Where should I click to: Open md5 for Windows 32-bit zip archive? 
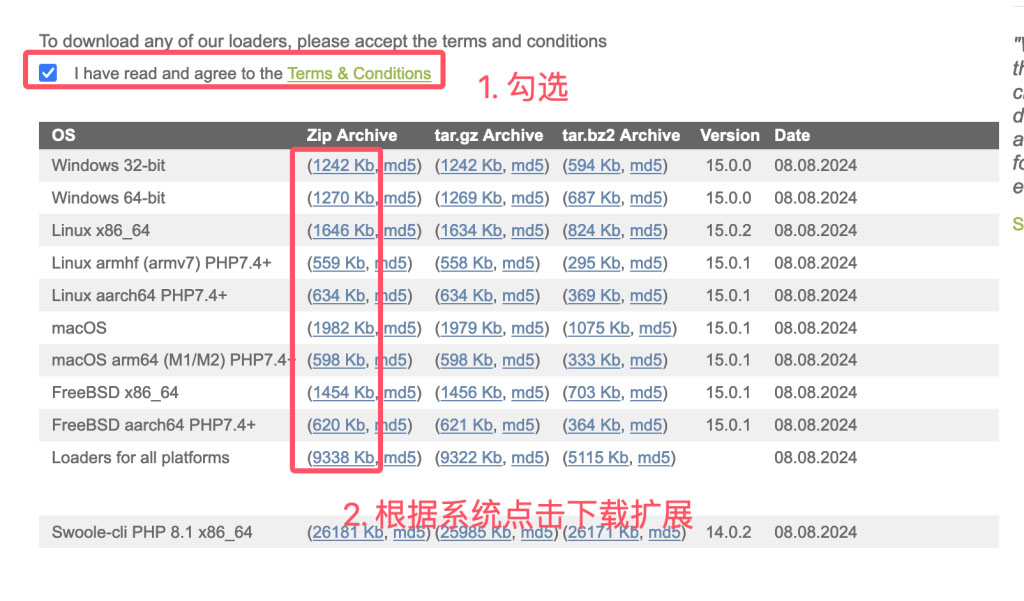(x=400, y=165)
